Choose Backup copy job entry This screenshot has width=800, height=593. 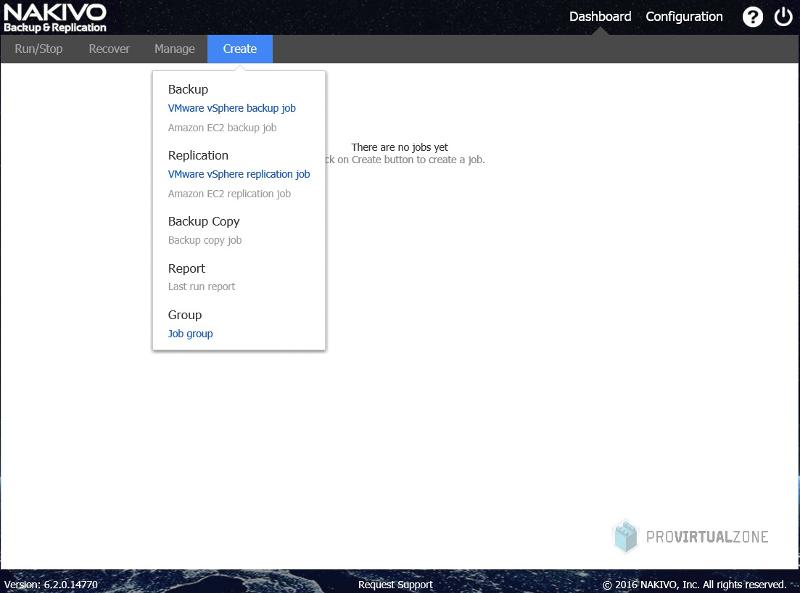[205, 240]
